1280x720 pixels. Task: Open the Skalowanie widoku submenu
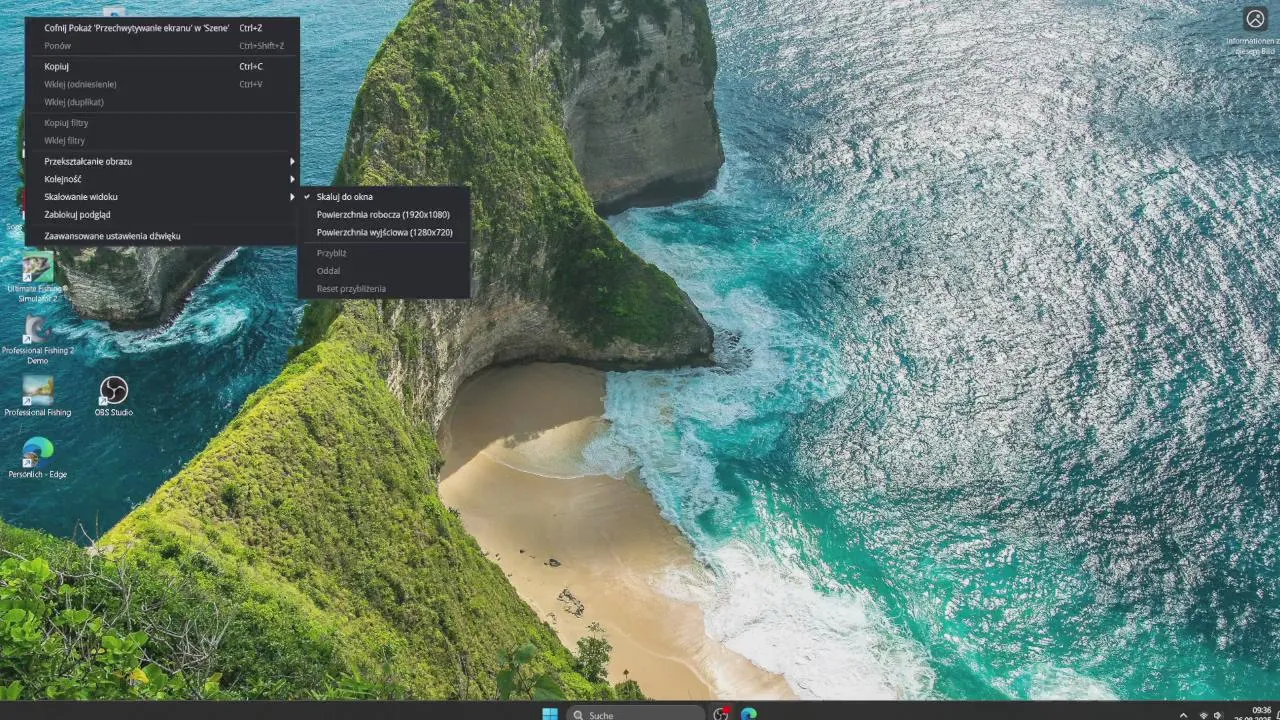(x=162, y=197)
